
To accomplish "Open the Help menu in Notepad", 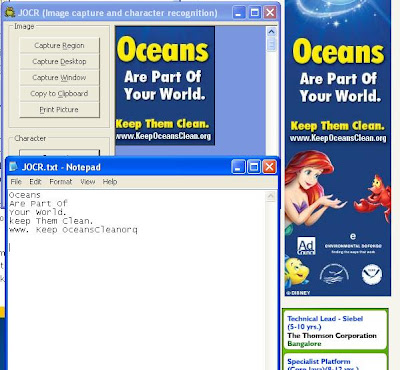I will coord(110,182).
